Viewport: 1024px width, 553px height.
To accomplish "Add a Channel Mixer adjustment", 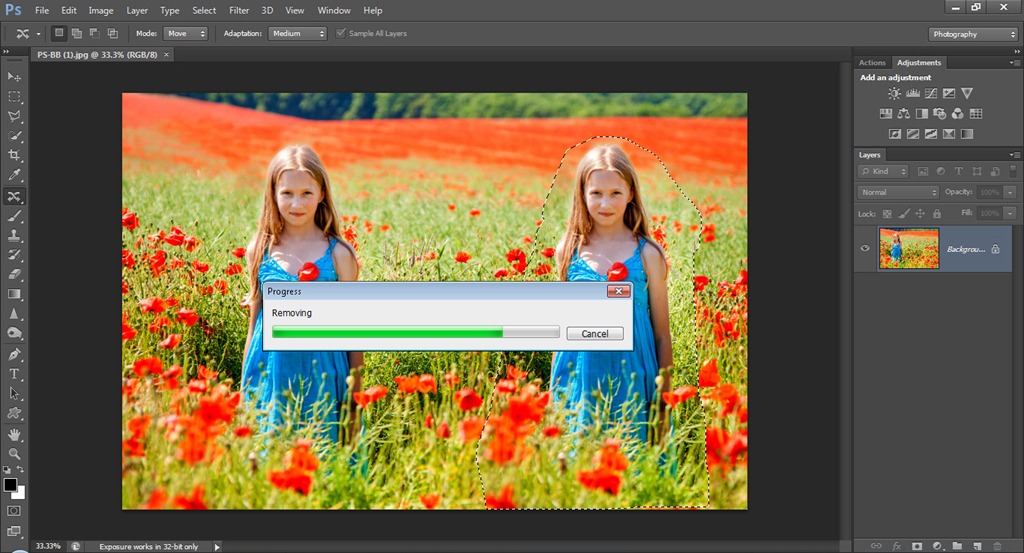I will [x=957, y=114].
